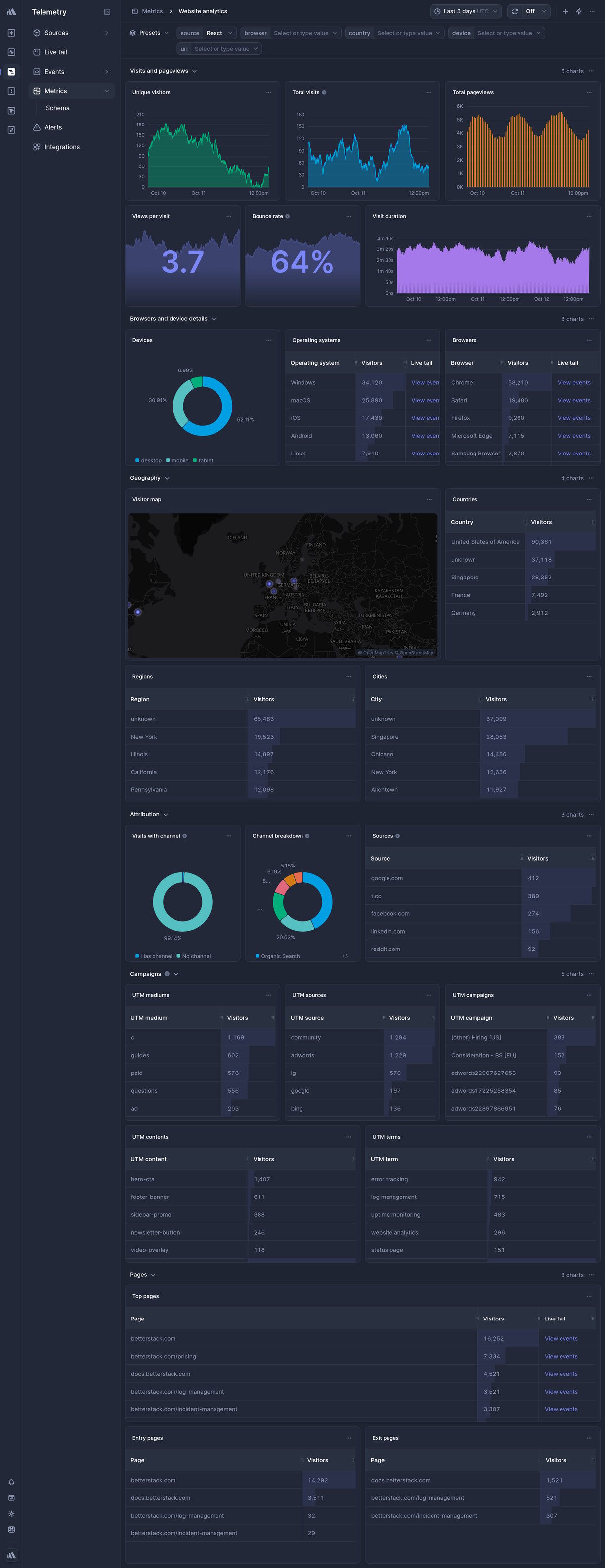Viewport: 605px width, 1568px height.
Task: Open Total pageviews chart options menu
Action: 589,92
